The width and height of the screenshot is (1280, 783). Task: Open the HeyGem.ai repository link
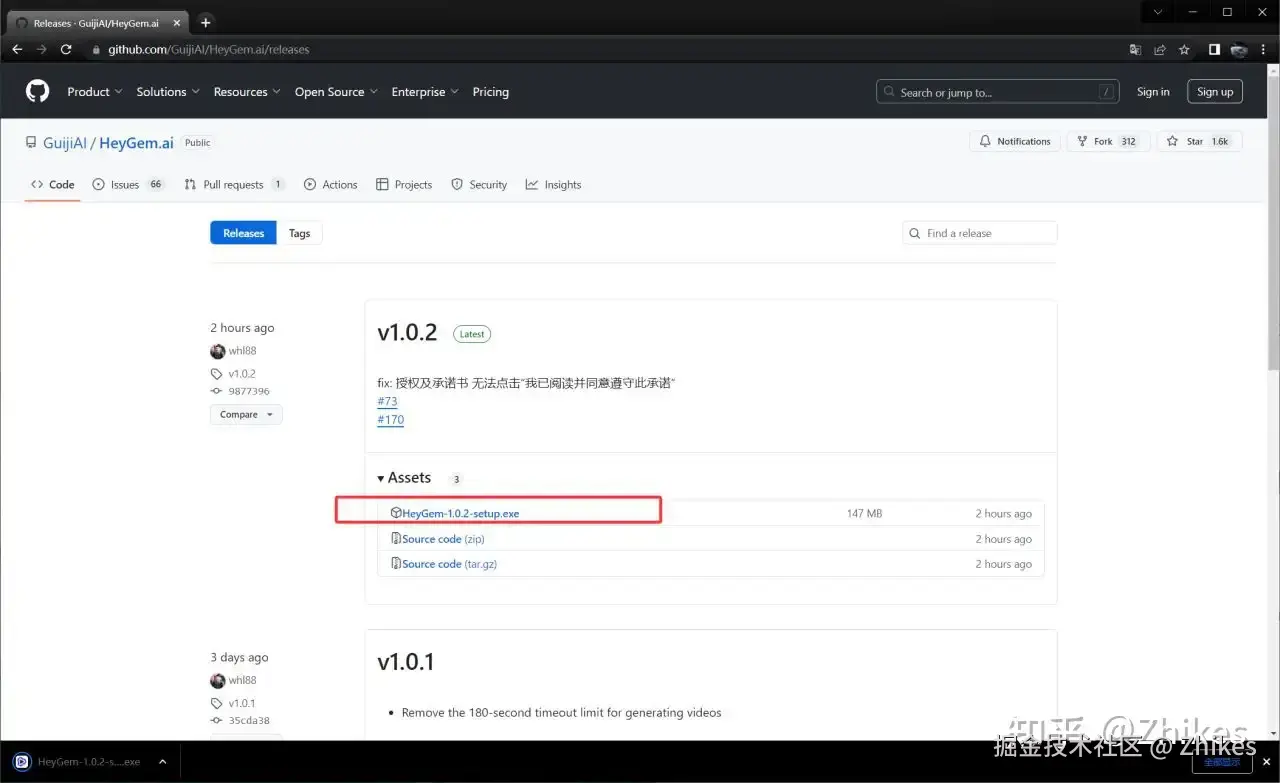(136, 143)
